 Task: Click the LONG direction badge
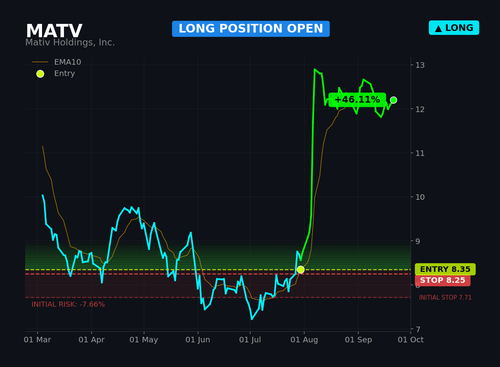coord(454,28)
